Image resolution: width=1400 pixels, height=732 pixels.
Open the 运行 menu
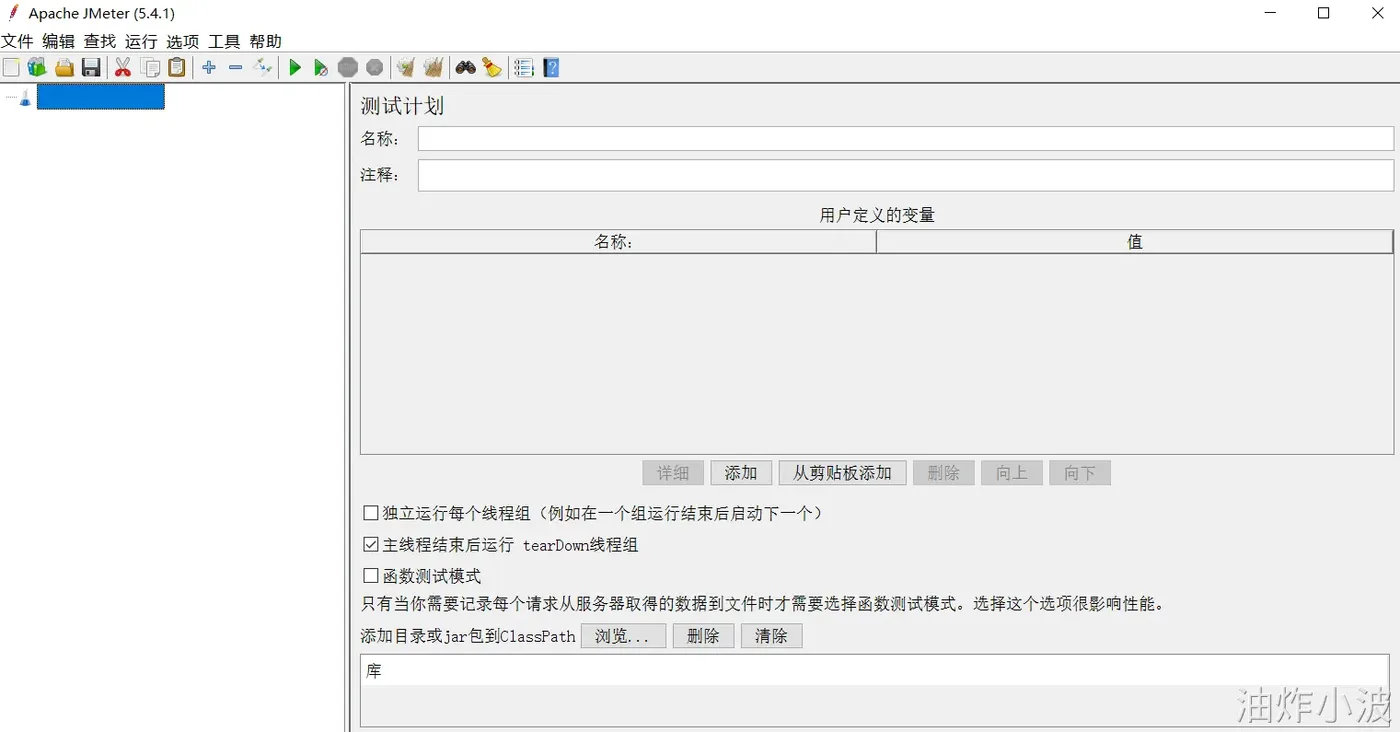click(x=141, y=41)
